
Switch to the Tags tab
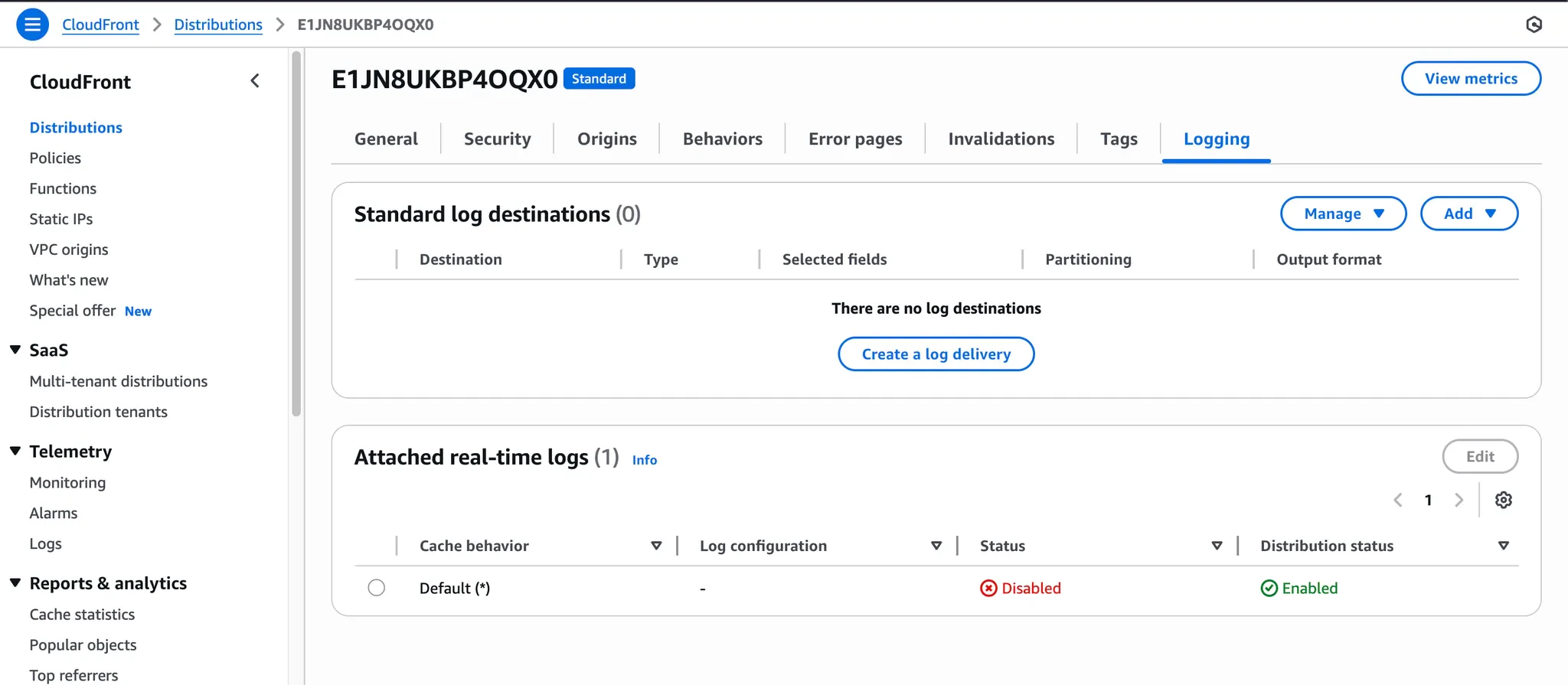coord(1119,139)
